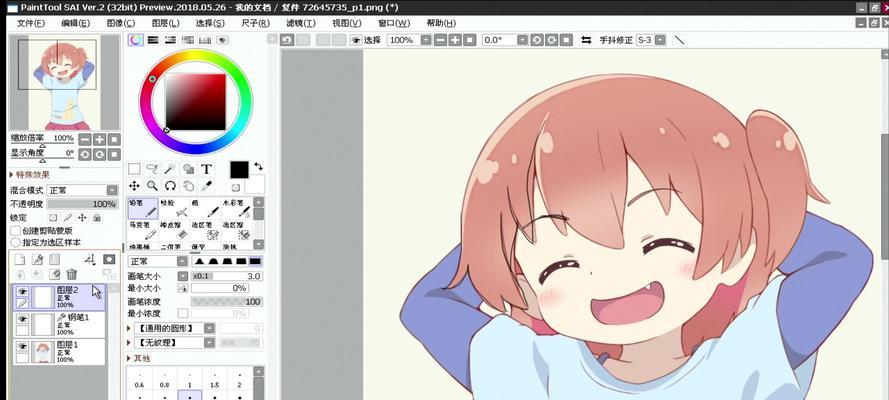Select the magic wand tool
Viewport: 889px width, 400px height.
pyautogui.click(x=170, y=169)
